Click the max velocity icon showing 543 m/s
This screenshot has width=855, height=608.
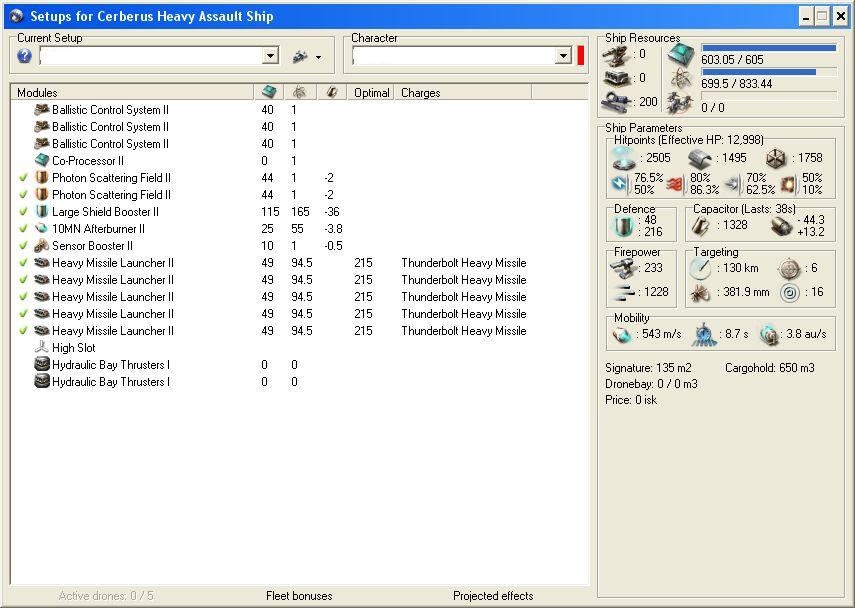(622, 334)
